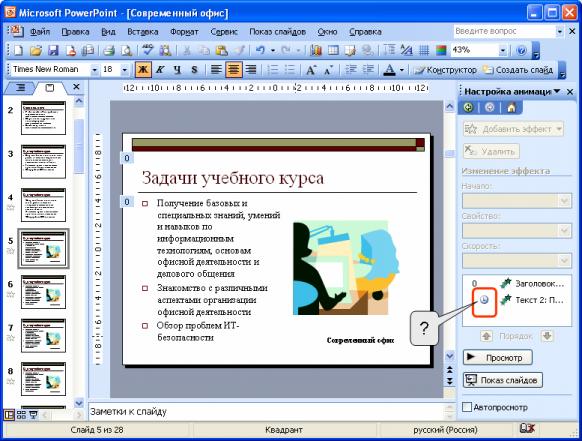This screenshot has width=582, height=441.
Task: Open a file with the Open folder icon
Action: pos(36,50)
